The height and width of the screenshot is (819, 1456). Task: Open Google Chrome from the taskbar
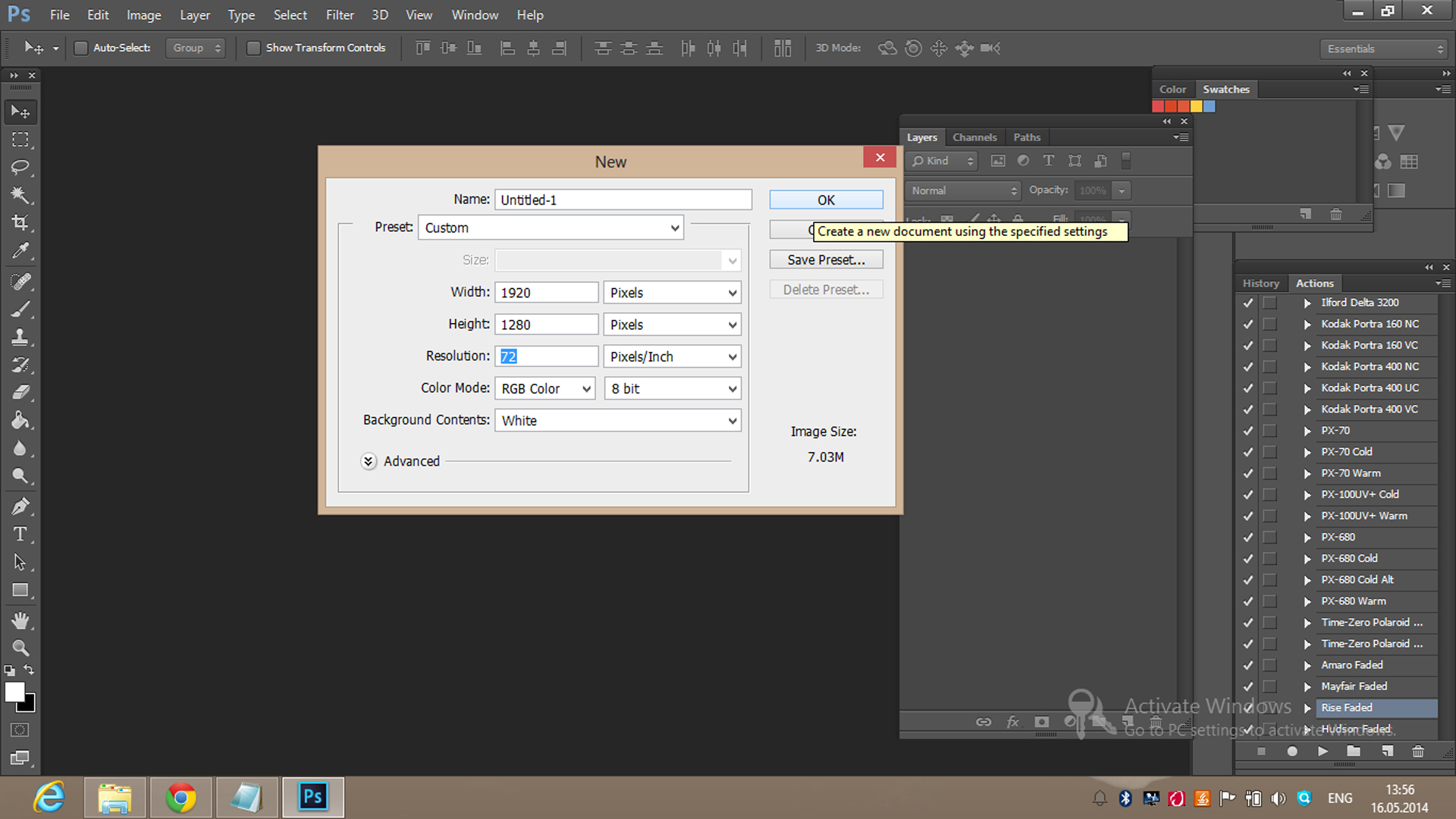click(x=181, y=797)
